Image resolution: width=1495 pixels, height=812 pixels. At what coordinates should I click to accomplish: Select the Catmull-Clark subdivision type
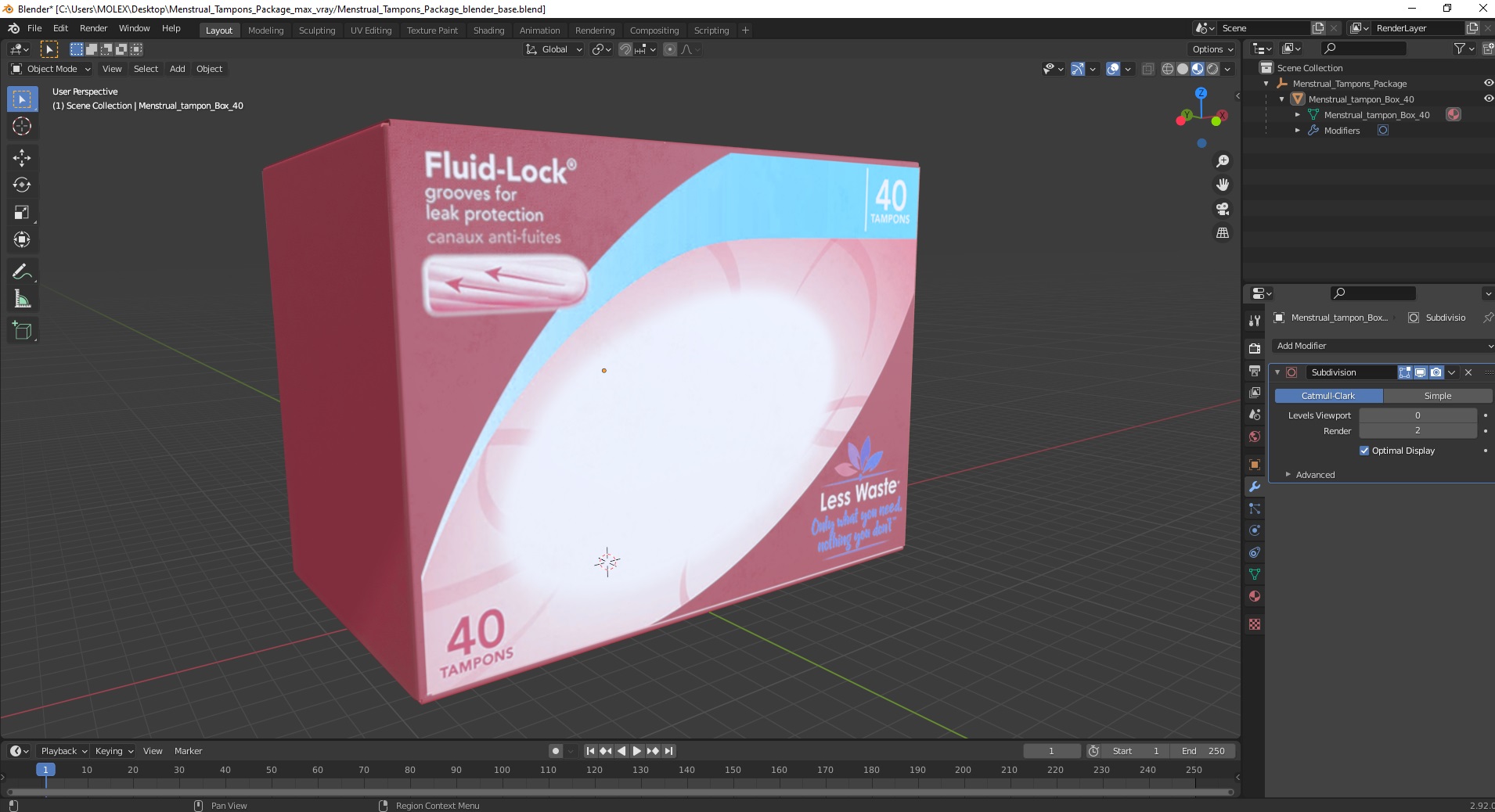(x=1328, y=396)
